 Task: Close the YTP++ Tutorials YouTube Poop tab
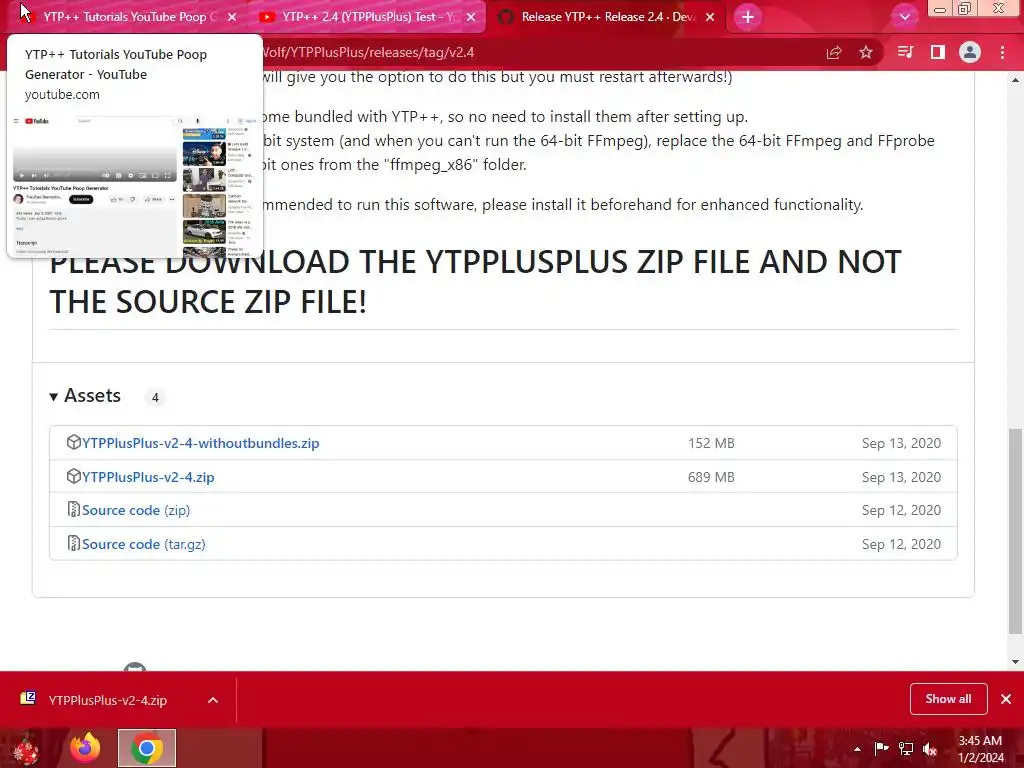pos(232,17)
